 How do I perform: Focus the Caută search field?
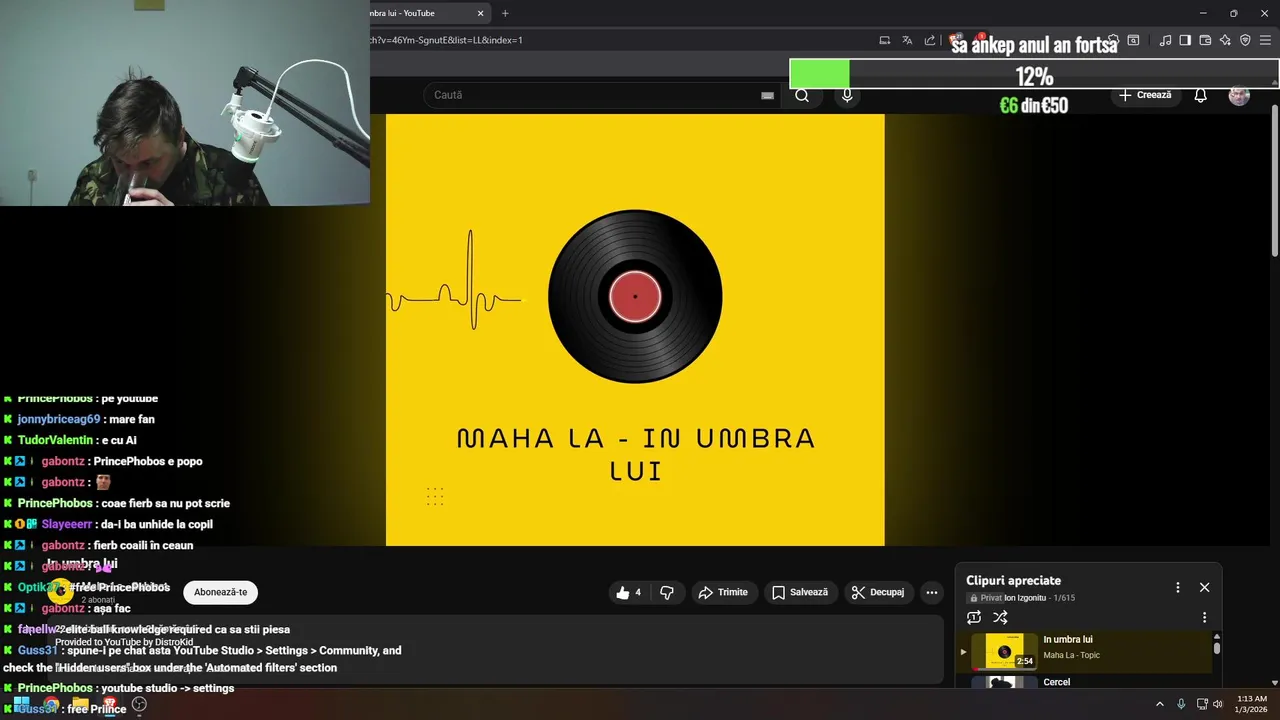(x=600, y=95)
